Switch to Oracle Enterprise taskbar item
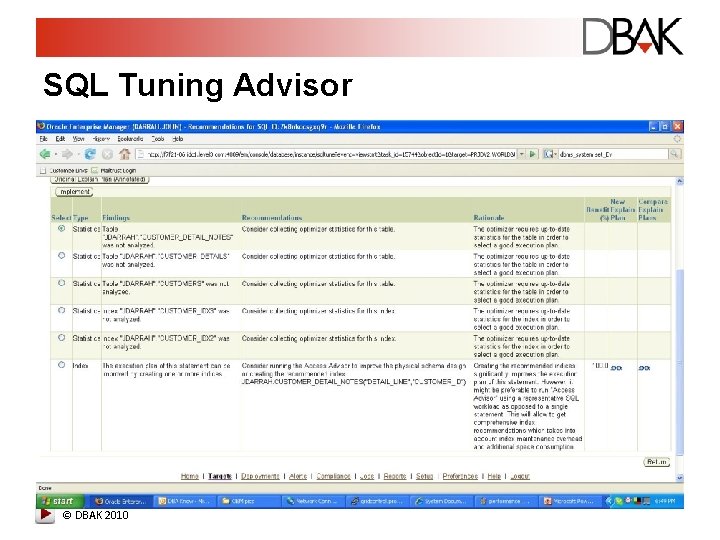Image resolution: width=720 pixels, height=540 pixels. pyautogui.click(x=121, y=501)
